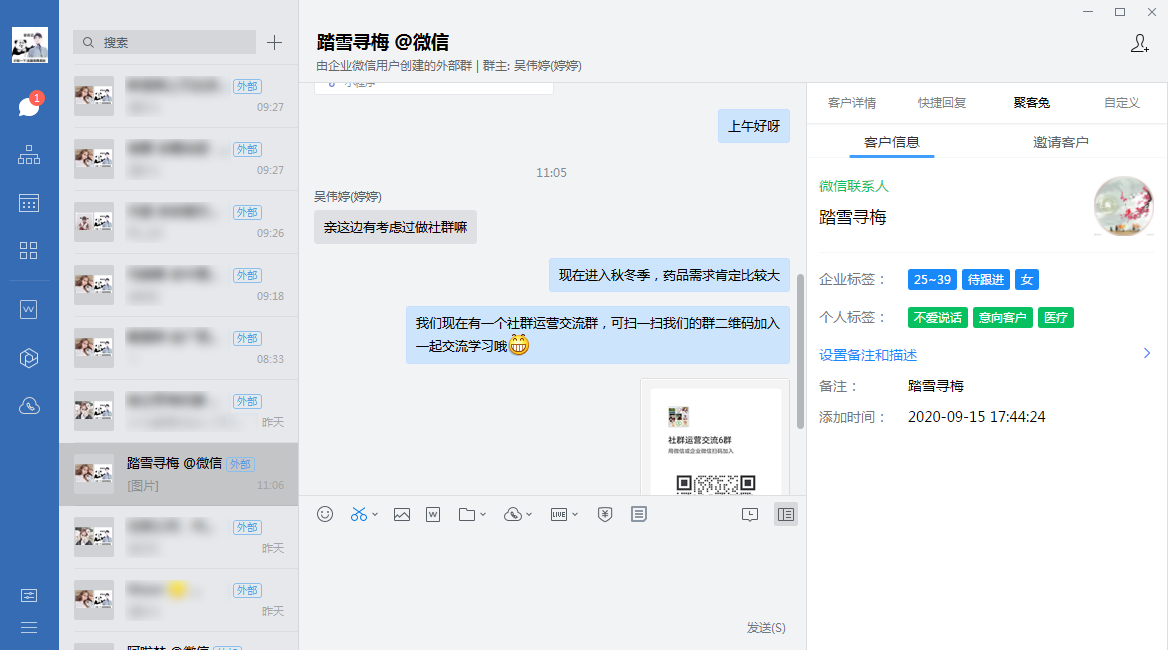The height and width of the screenshot is (650, 1168).
Task: Expand the LIVE dropdown arrow
Action: pos(575,514)
